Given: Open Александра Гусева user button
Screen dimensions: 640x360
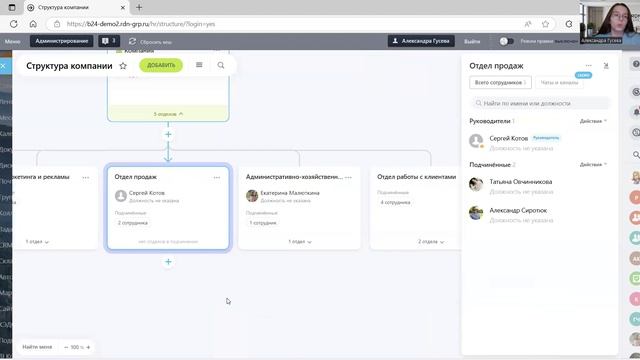Looking at the screenshot, I should tap(421, 41).
